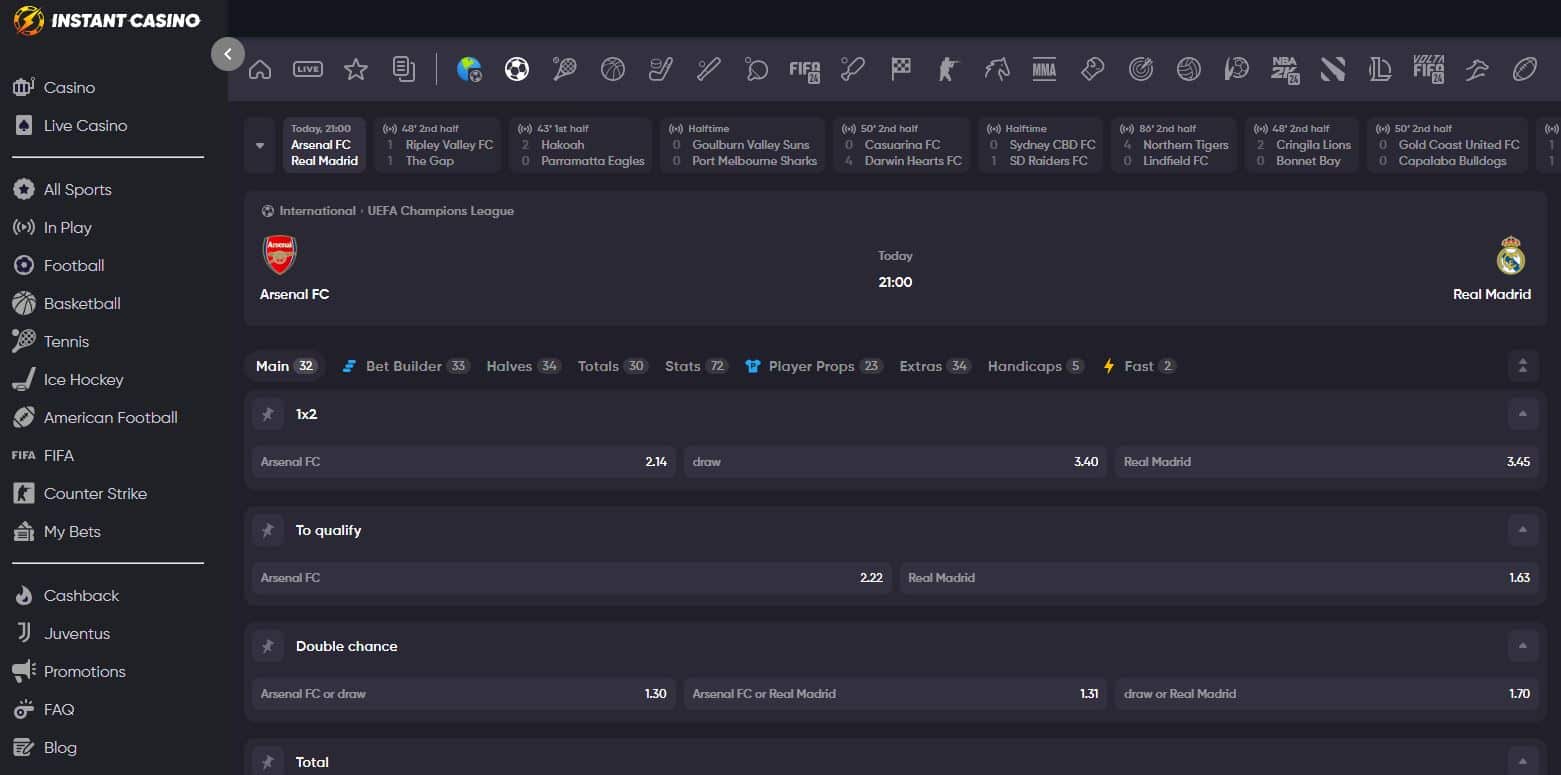This screenshot has height=775, width=1561.
Task: Collapse the Double chance market section
Action: coord(1523,646)
